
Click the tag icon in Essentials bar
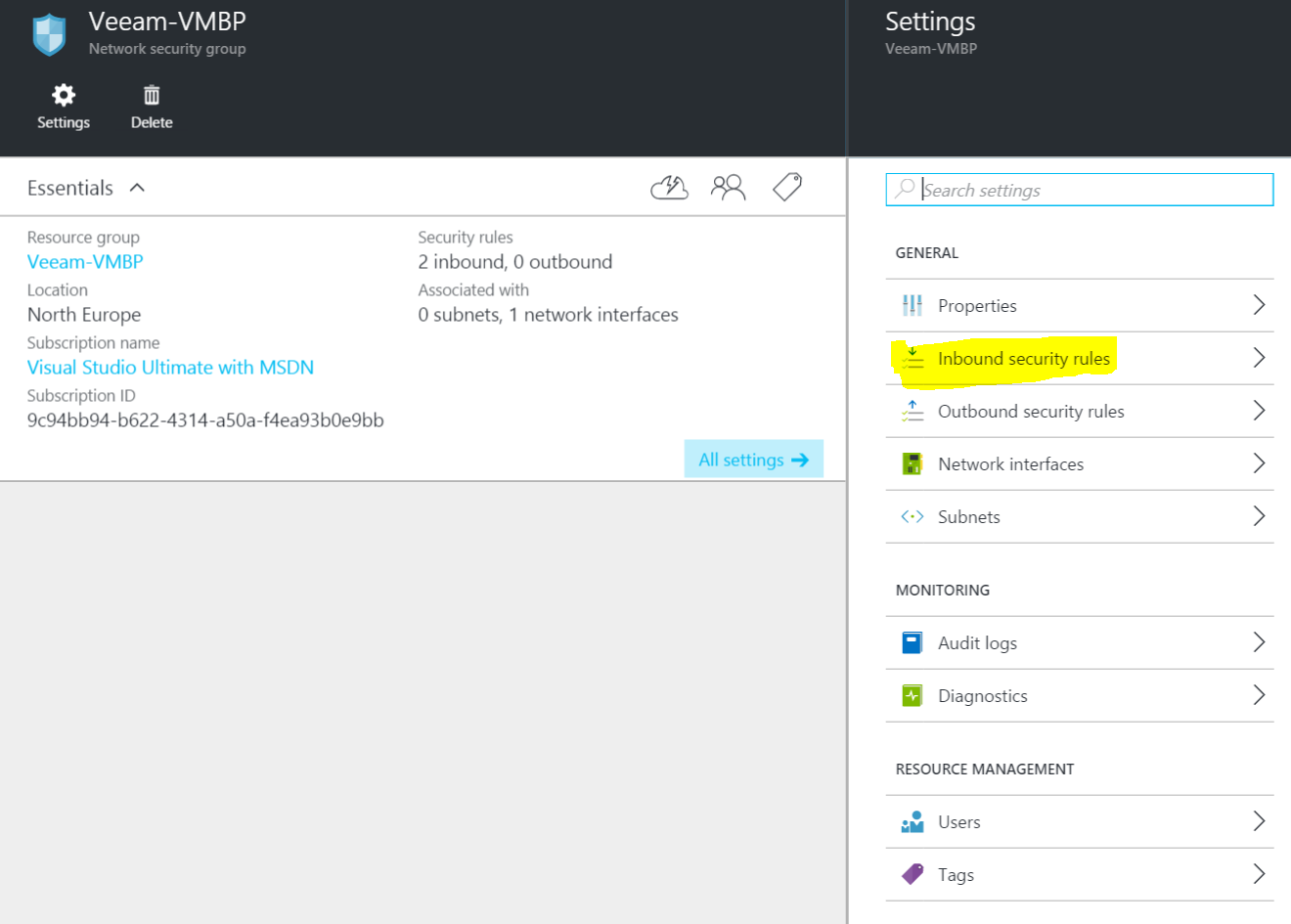(787, 187)
